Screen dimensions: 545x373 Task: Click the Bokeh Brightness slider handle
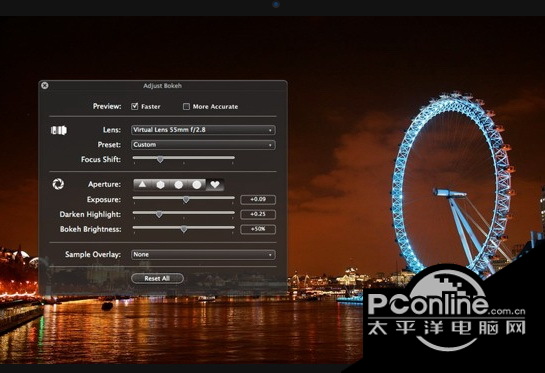(184, 229)
